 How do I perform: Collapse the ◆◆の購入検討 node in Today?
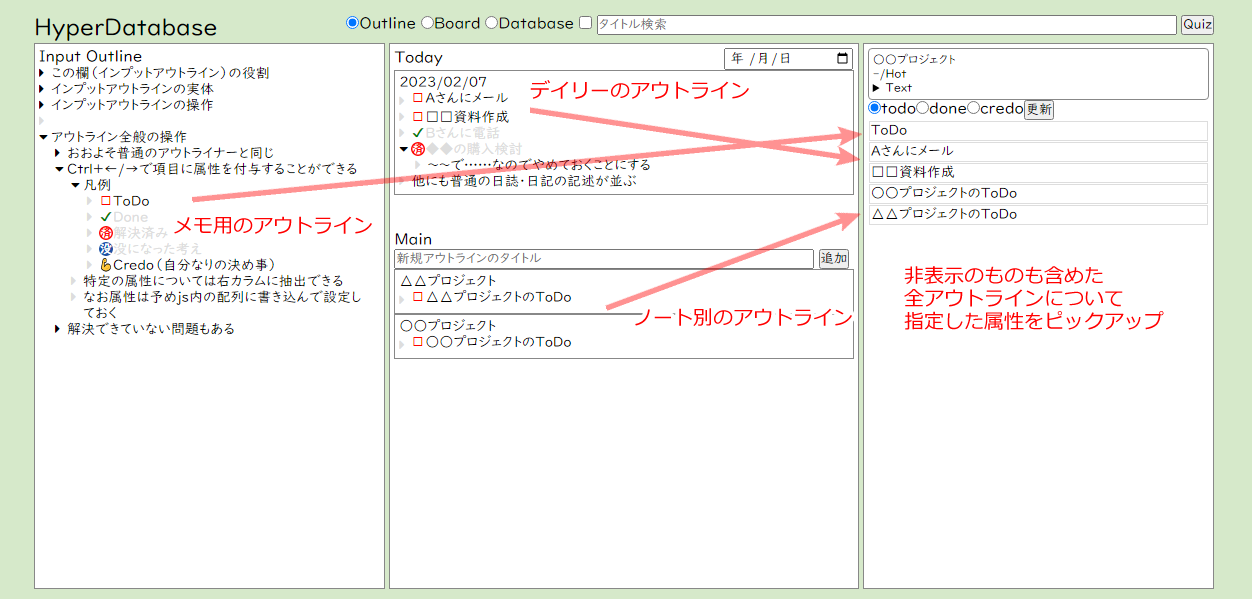point(404,149)
